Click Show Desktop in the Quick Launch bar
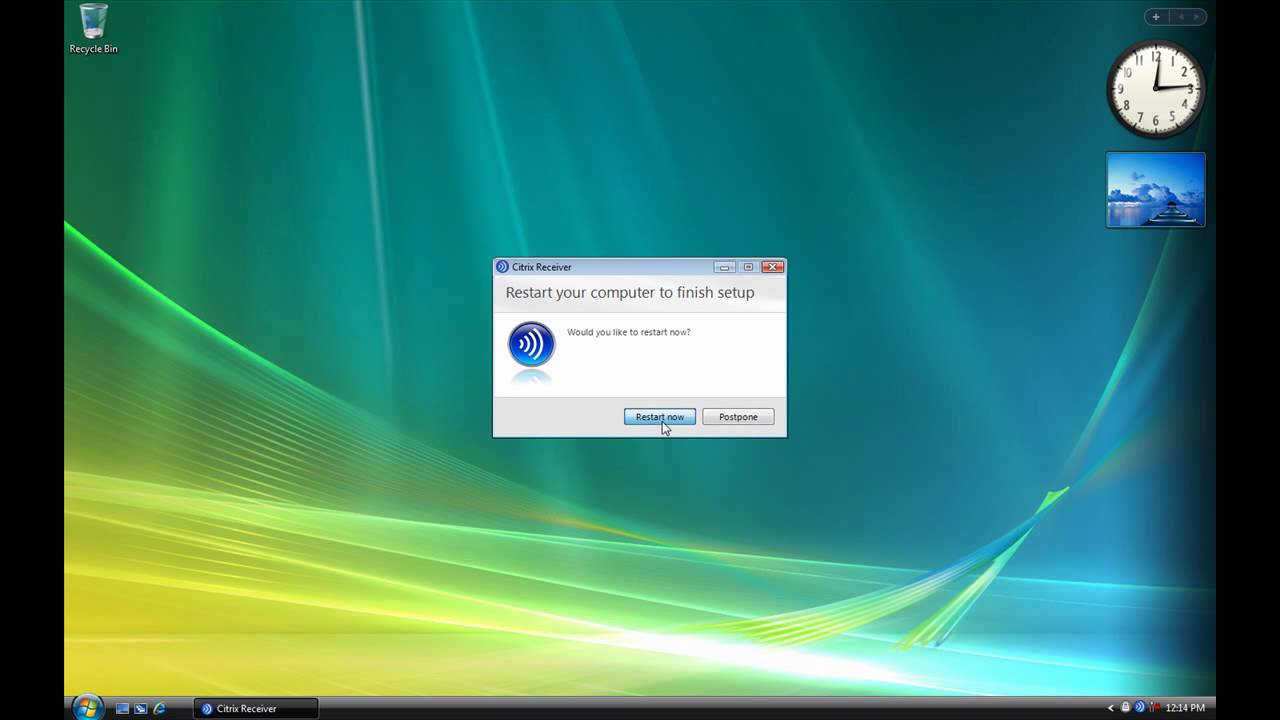 pos(122,708)
